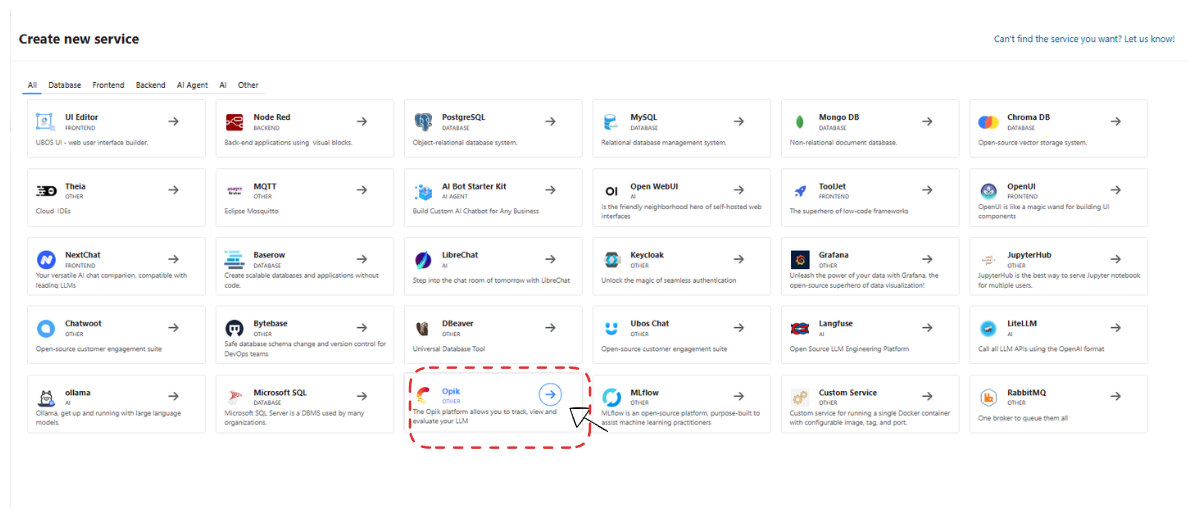Viewport: 1199px width, 518px height.
Task: Click the Keycloak logo icon
Action: coord(611,259)
